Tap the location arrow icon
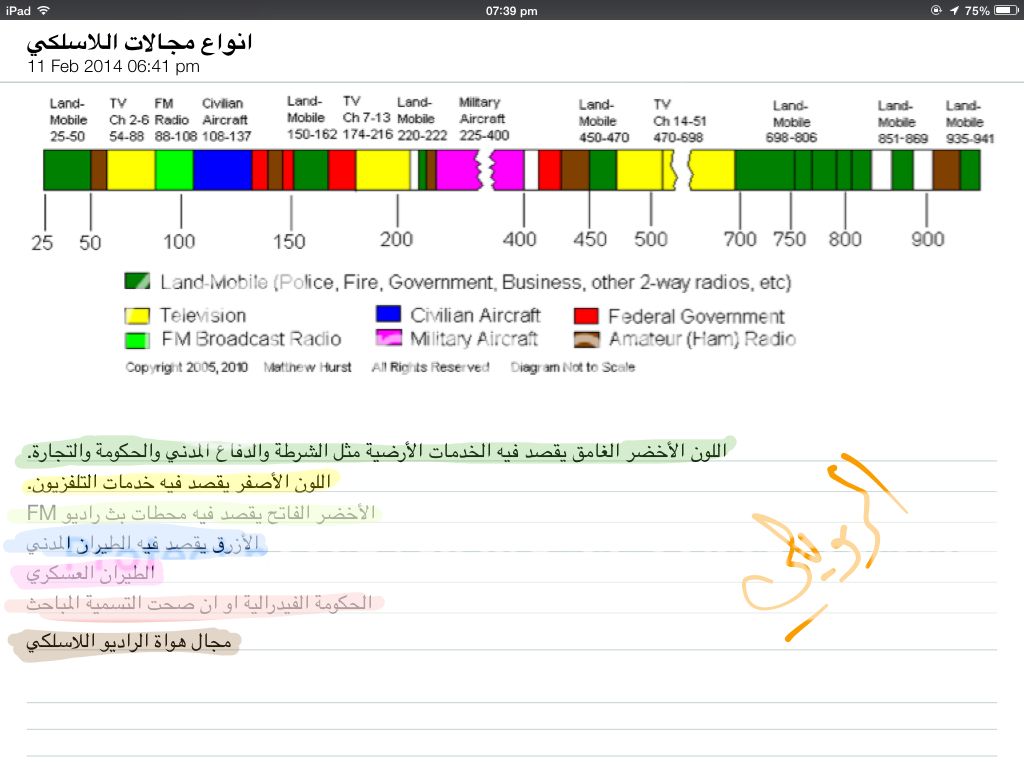 click(954, 10)
